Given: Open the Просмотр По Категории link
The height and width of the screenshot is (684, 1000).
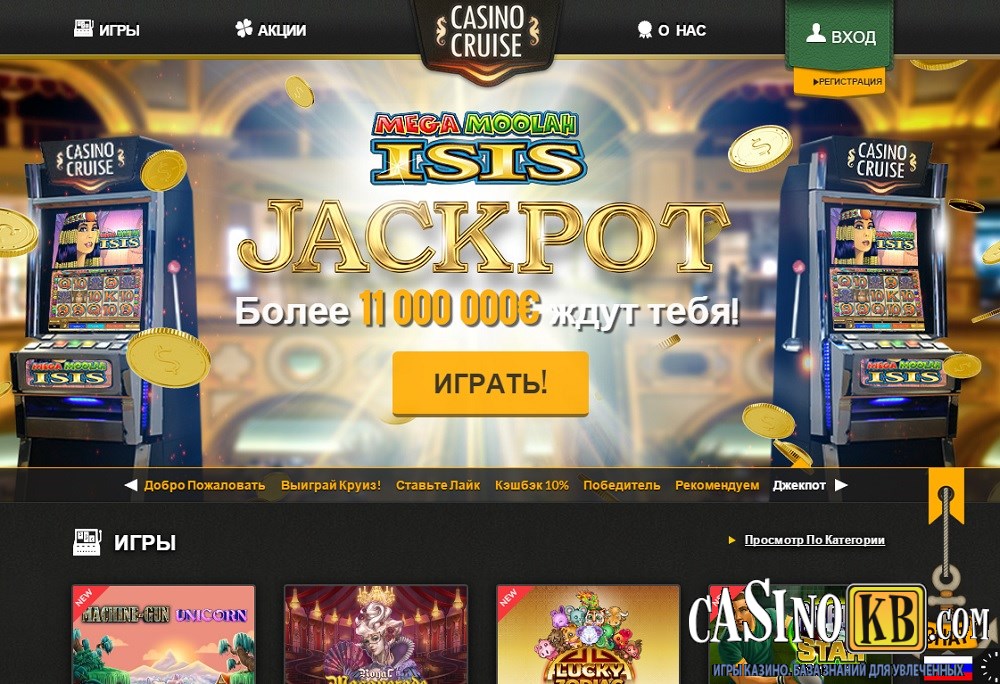Looking at the screenshot, I should tap(814, 540).
